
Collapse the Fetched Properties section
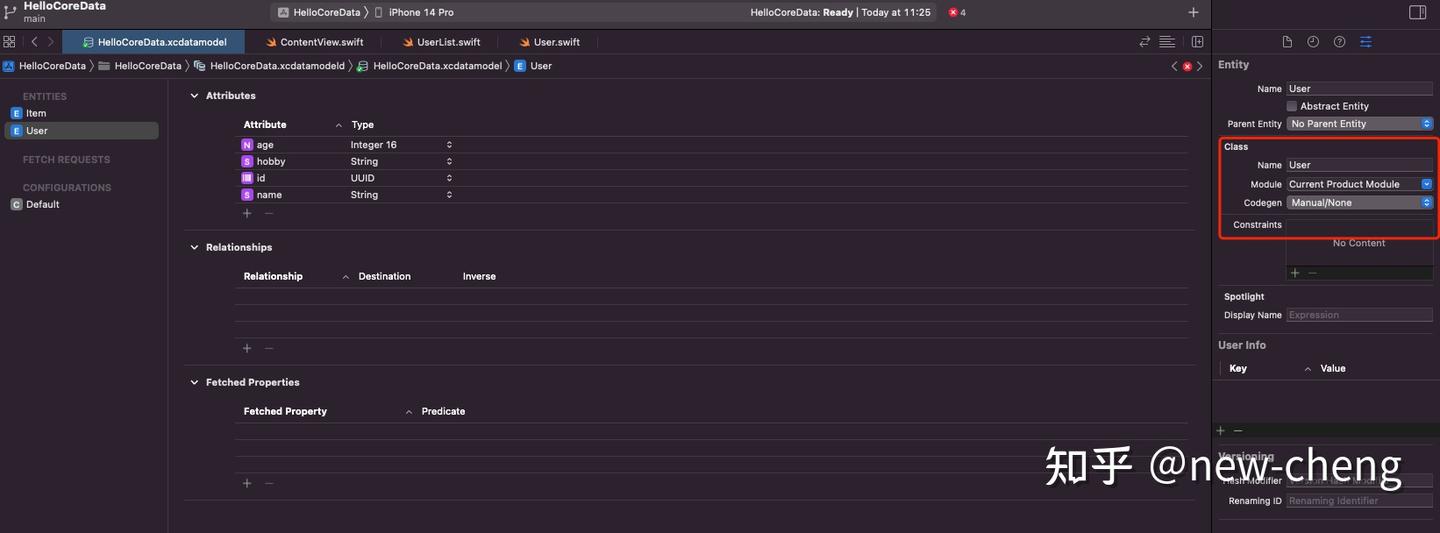pos(194,383)
